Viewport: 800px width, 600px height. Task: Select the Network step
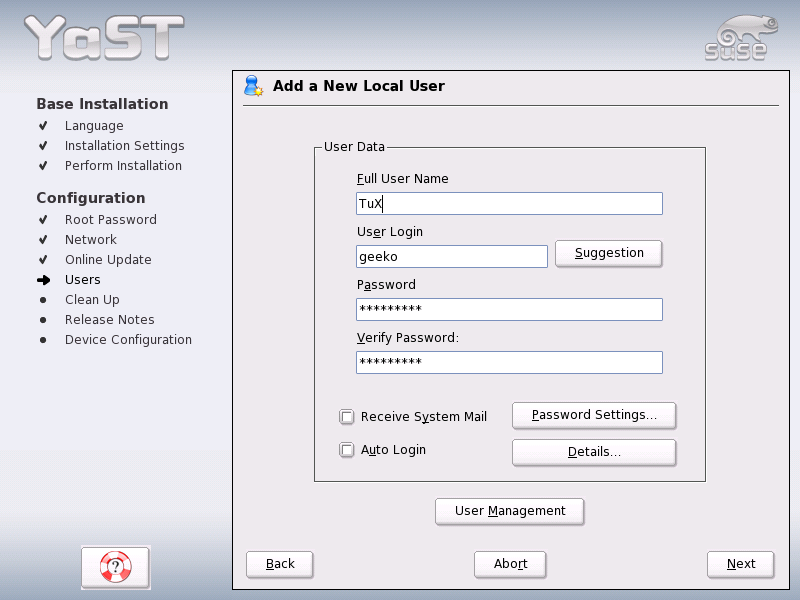click(91, 240)
